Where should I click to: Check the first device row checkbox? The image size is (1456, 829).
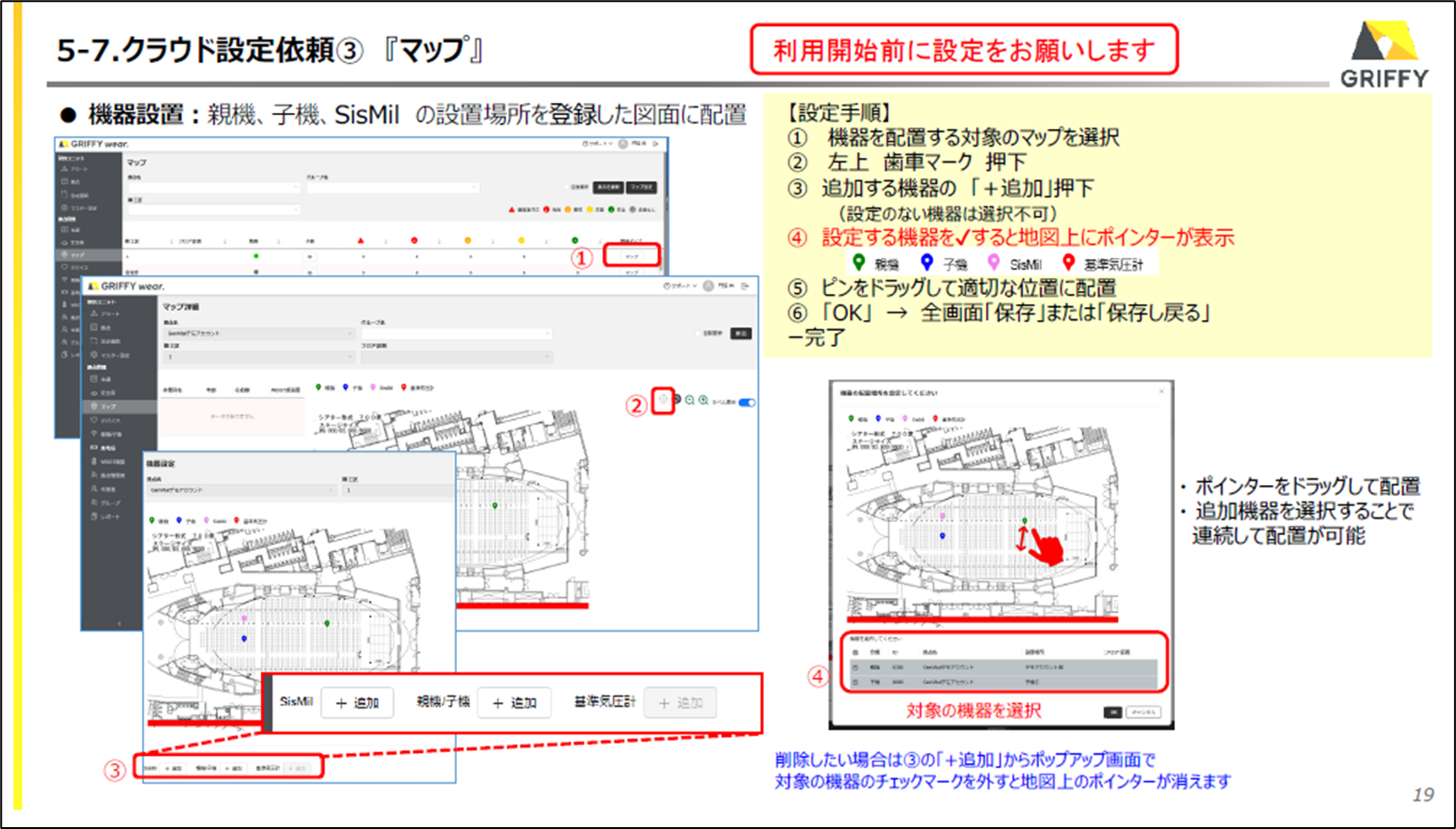855,667
